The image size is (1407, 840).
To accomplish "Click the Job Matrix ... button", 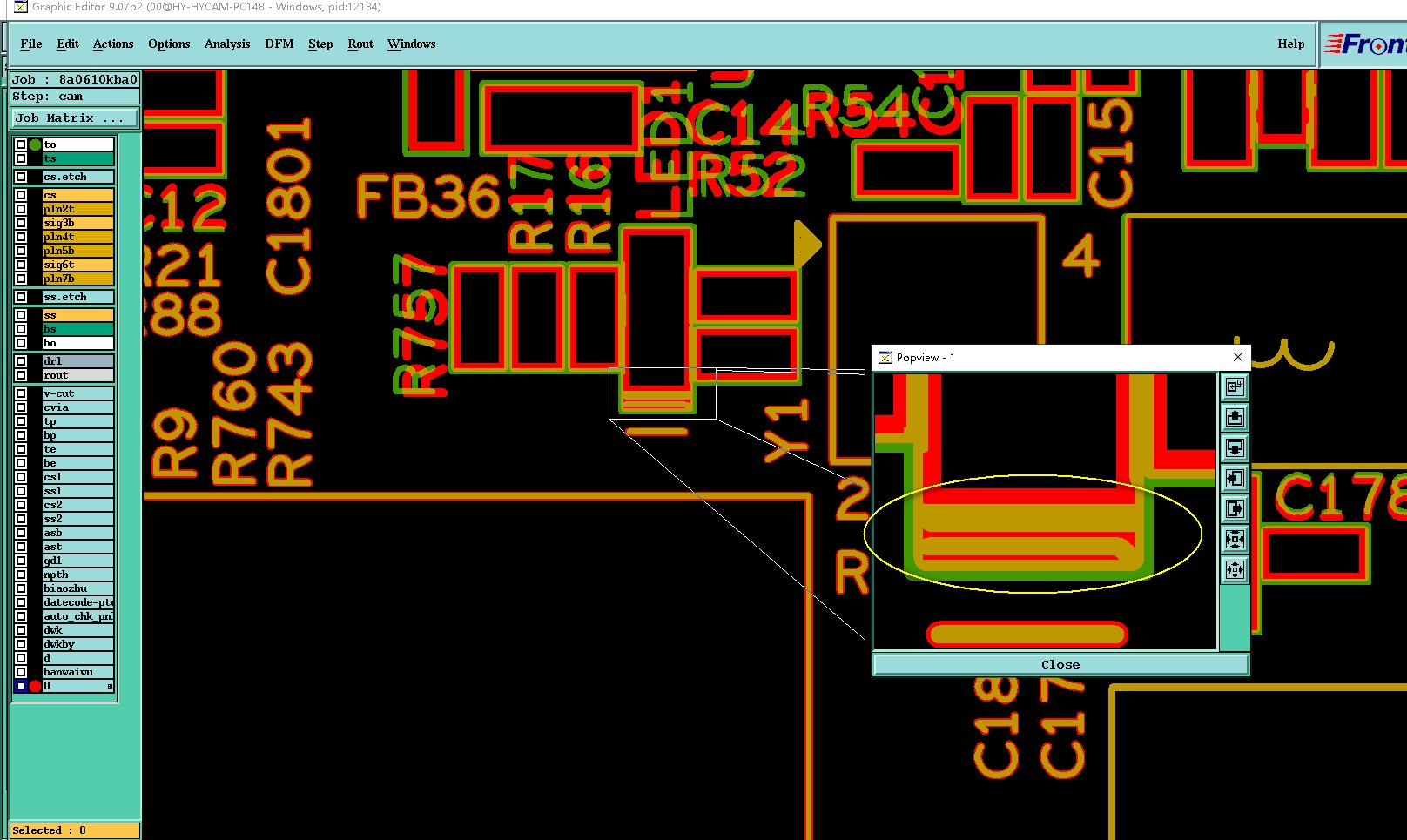I will coord(75,118).
